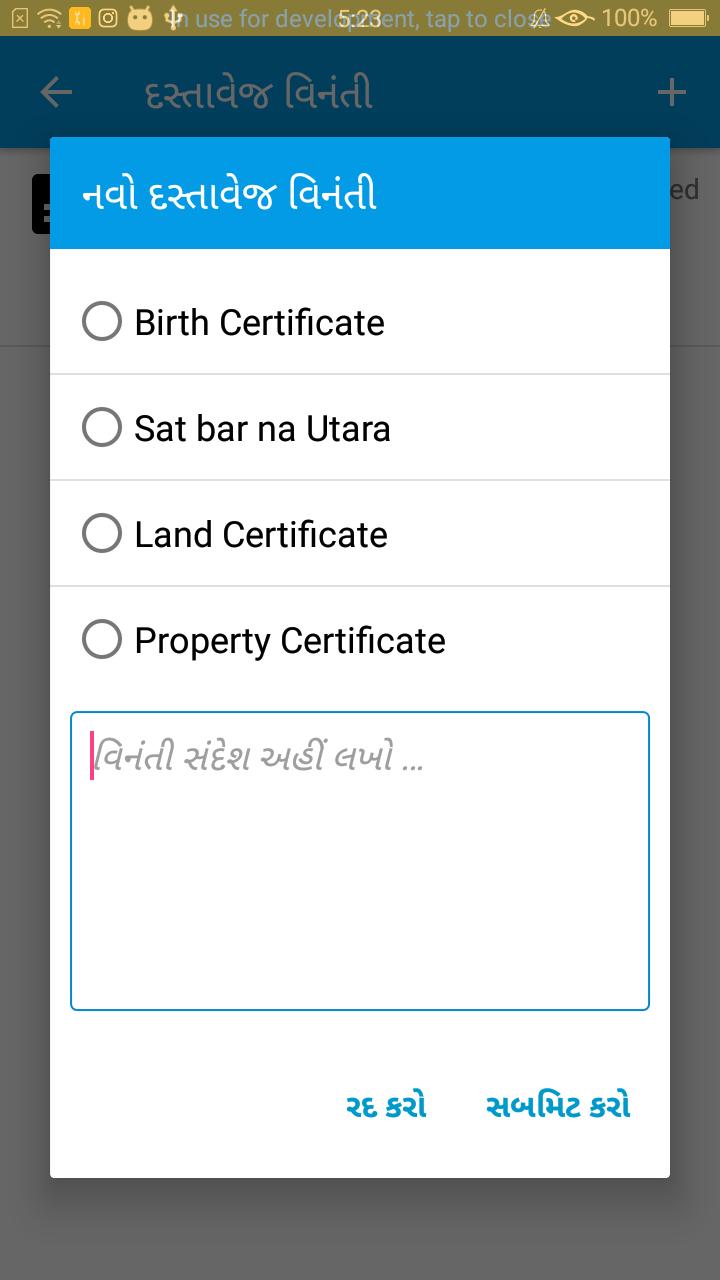The image size is (720, 1280).
Task: Tap the orange notification icon in status bar
Action: 80,18
